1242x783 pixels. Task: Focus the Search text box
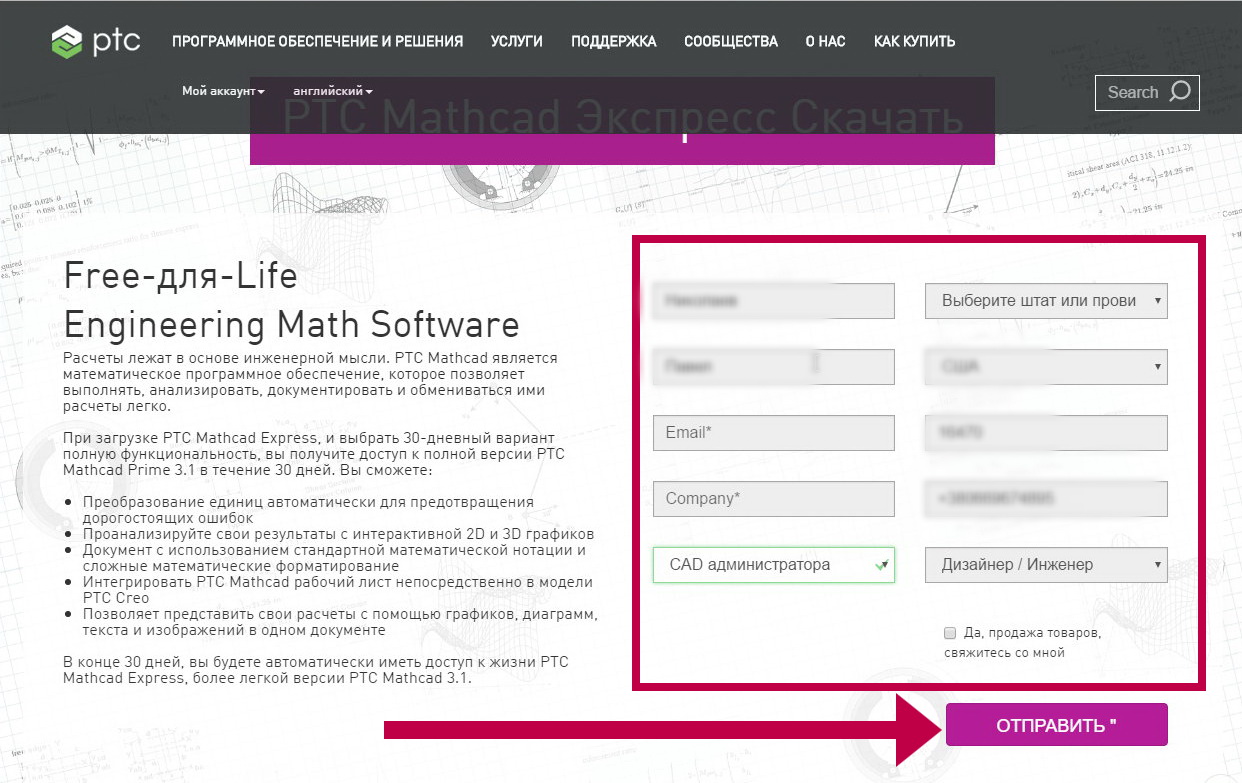[x=1132, y=92]
